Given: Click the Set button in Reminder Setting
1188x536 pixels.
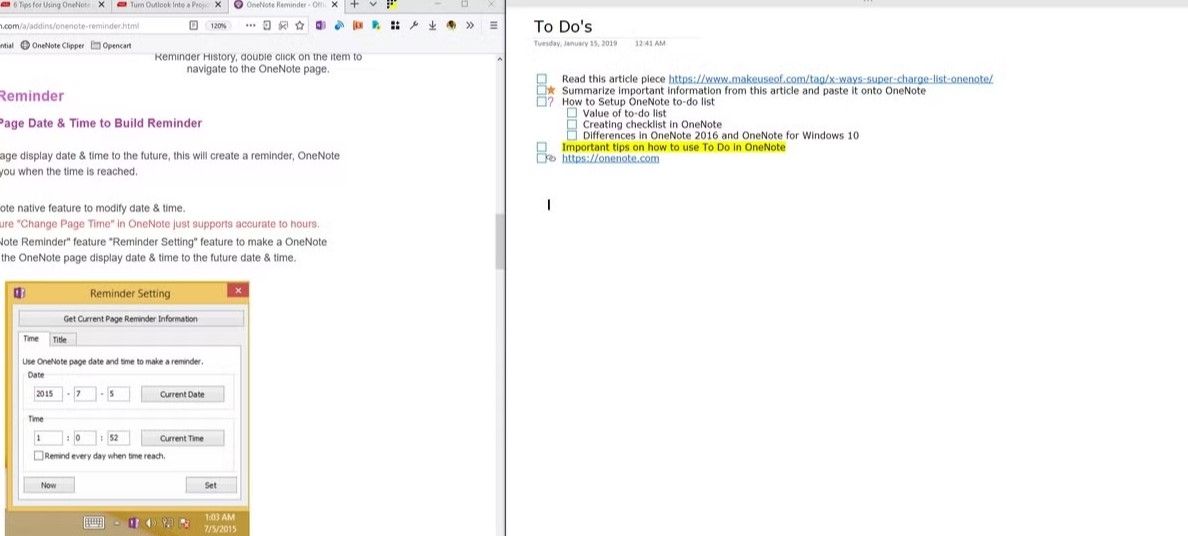Looking at the screenshot, I should (x=211, y=485).
